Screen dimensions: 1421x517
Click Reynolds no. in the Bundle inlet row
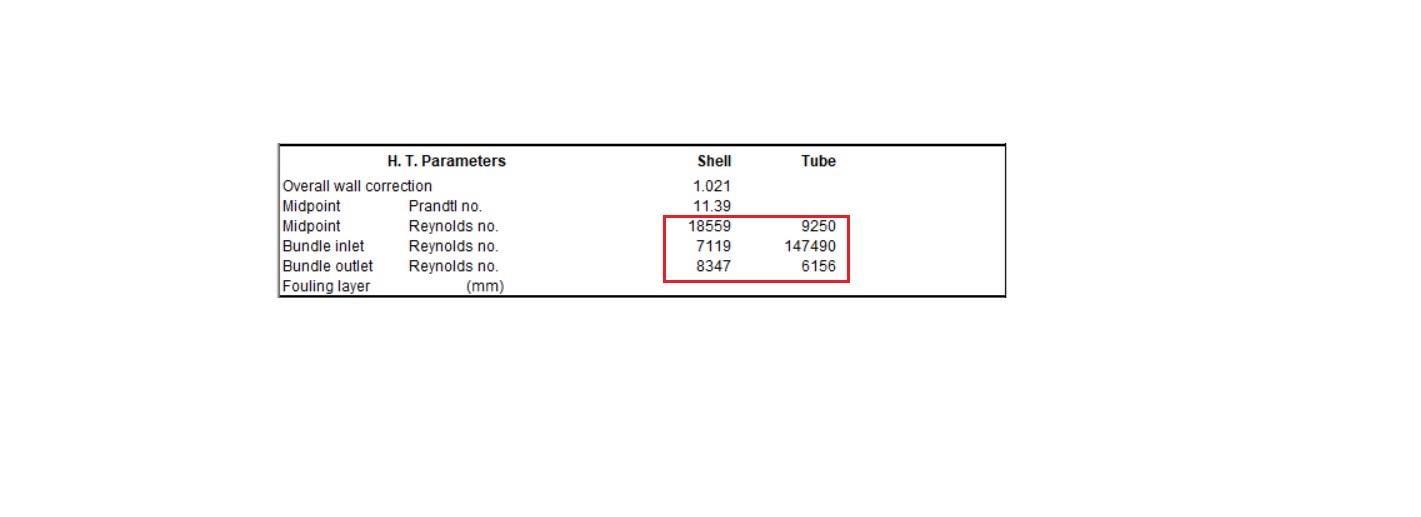[x=453, y=246]
